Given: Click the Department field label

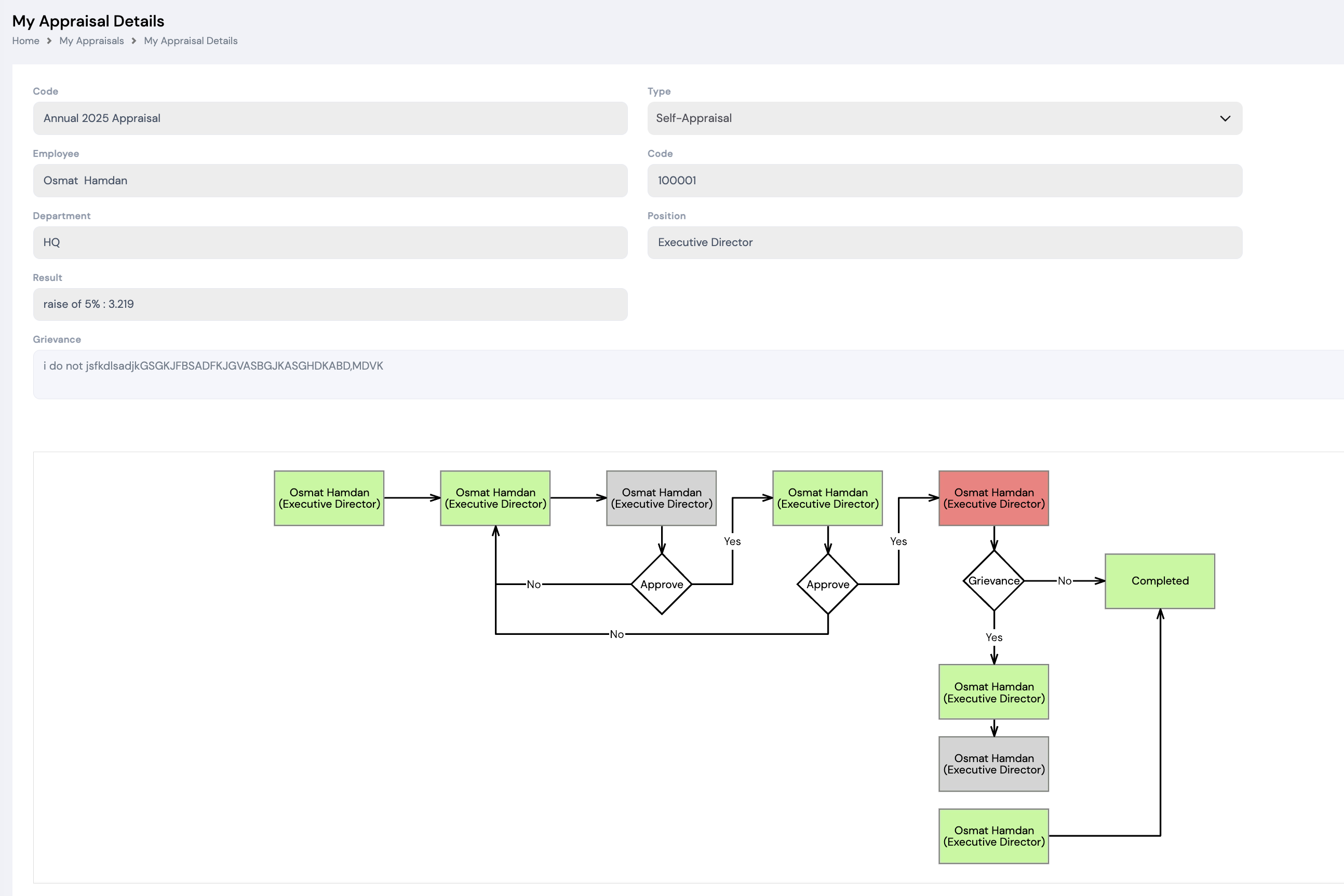Looking at the screenshot, I should (x=61, y=216).
